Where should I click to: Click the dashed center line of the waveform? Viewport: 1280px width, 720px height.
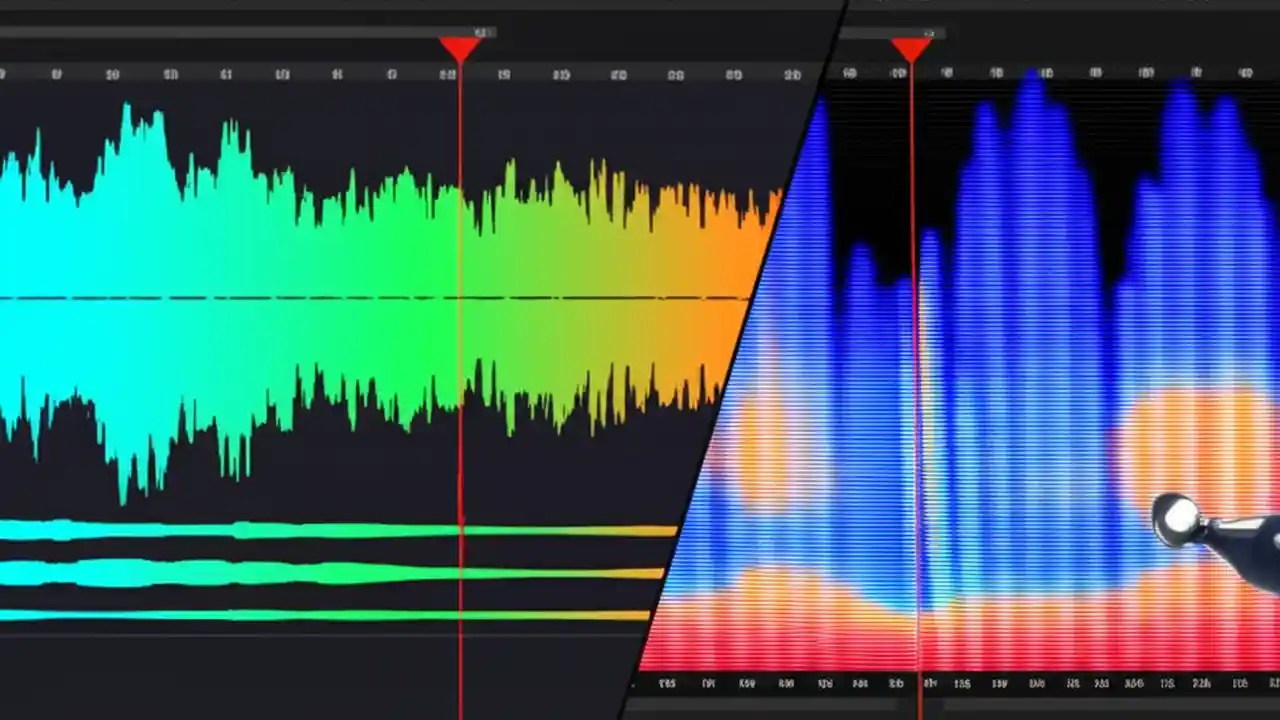[x=300, y=297]
